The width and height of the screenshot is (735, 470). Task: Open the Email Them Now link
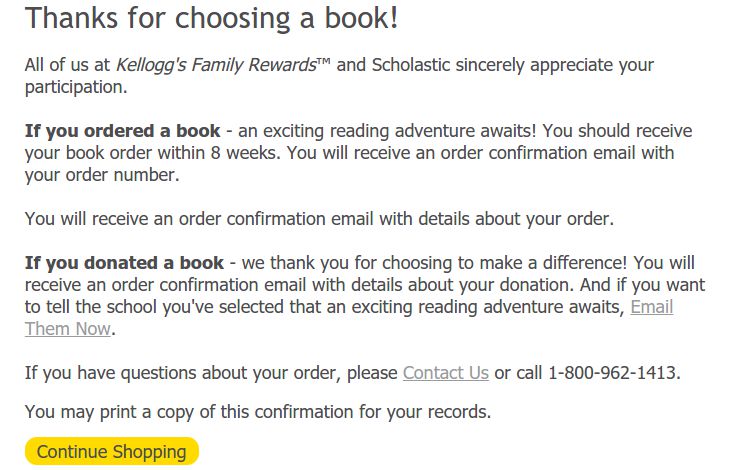(x=651, y=307)
